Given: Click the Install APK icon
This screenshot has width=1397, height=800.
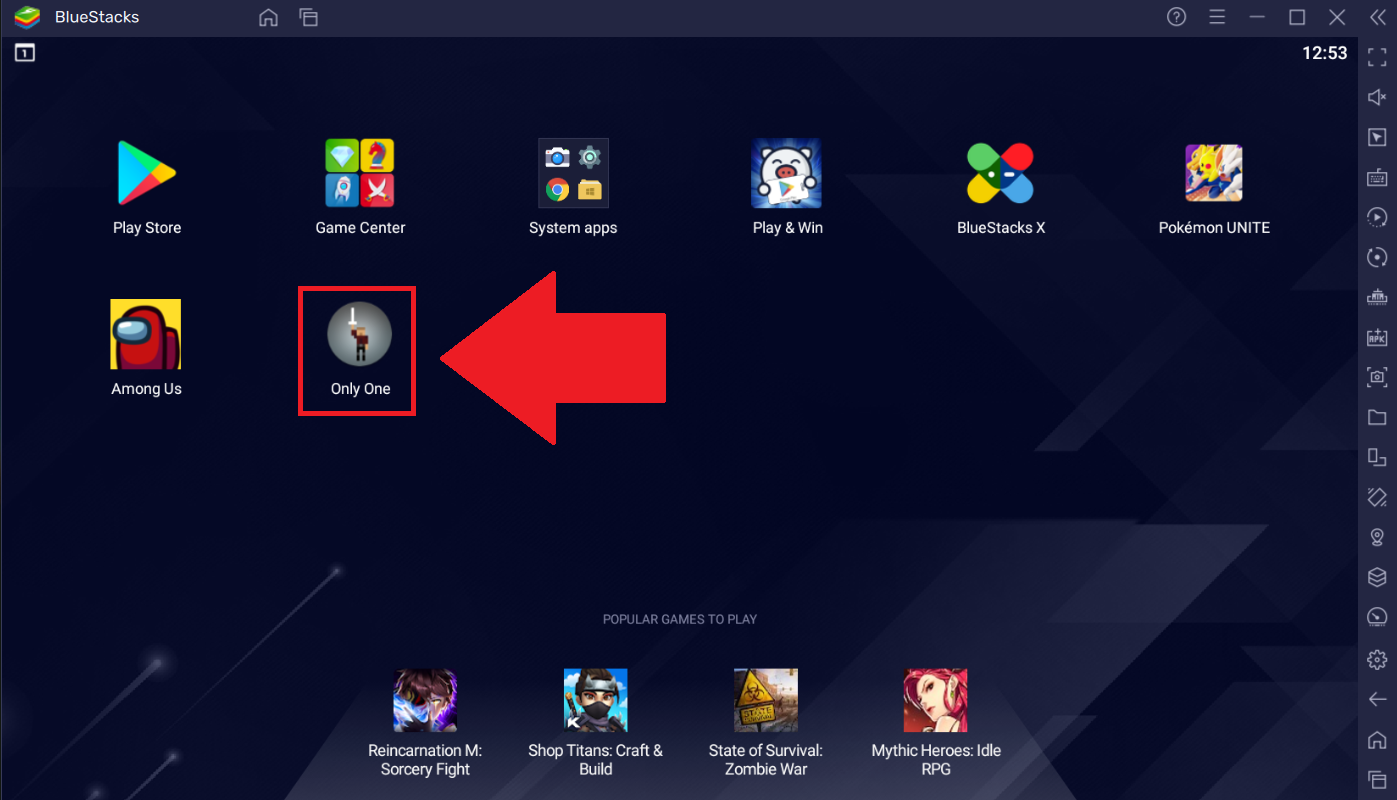Looking at the screenshot, I should pyautogui.click(x=1377, y=337).
